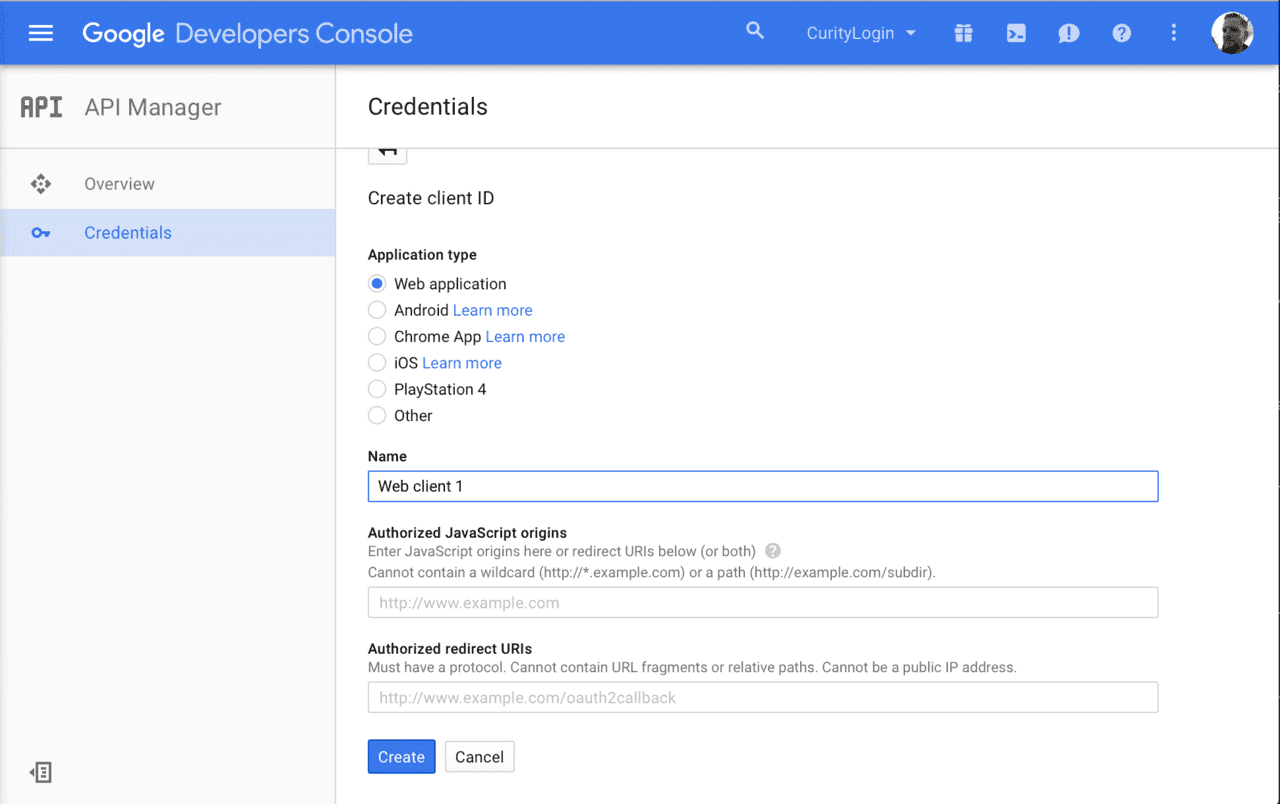Open the Credentials sidebar item
This screenshot has width=1280, height=804.
coord(127,232)
